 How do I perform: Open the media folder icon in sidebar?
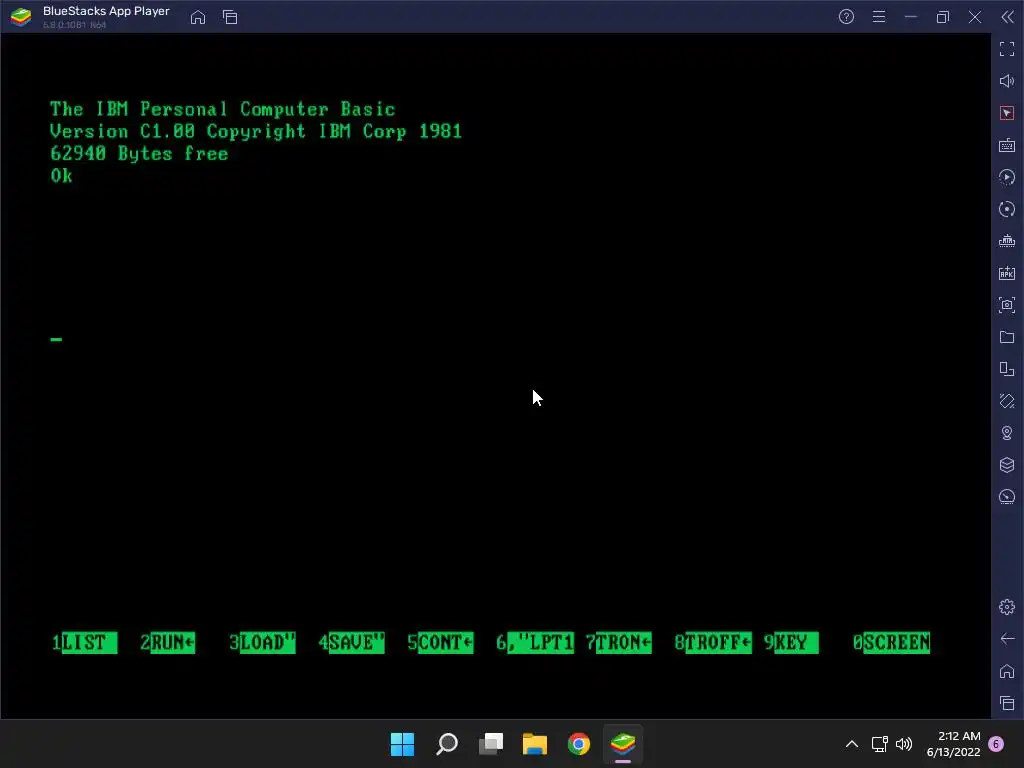pyautogui.click(x=1006, y=337)
